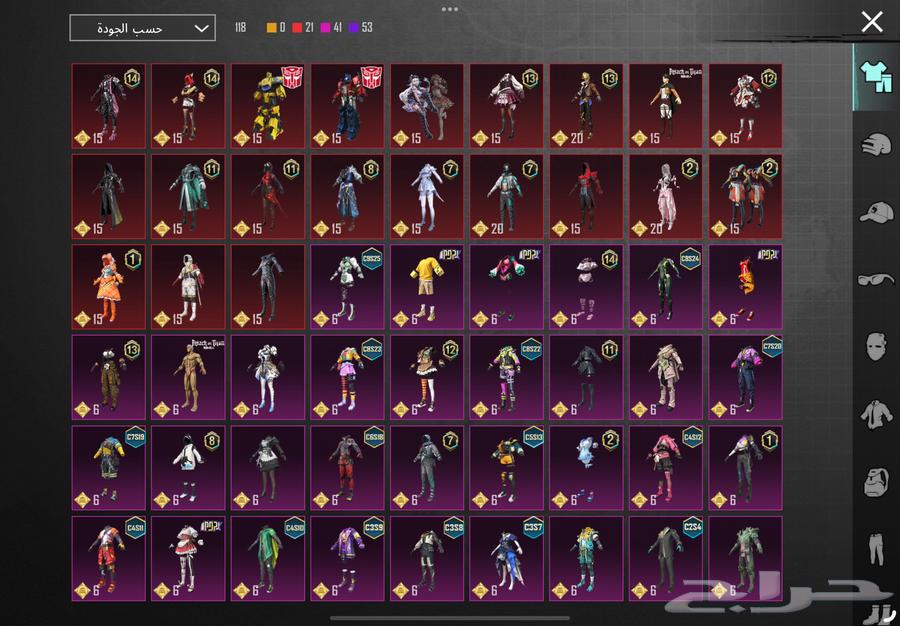This screenshot has width=900, height=626.
Task: Select the yellow hoodie PDP outfit
Action: [427, 287]
